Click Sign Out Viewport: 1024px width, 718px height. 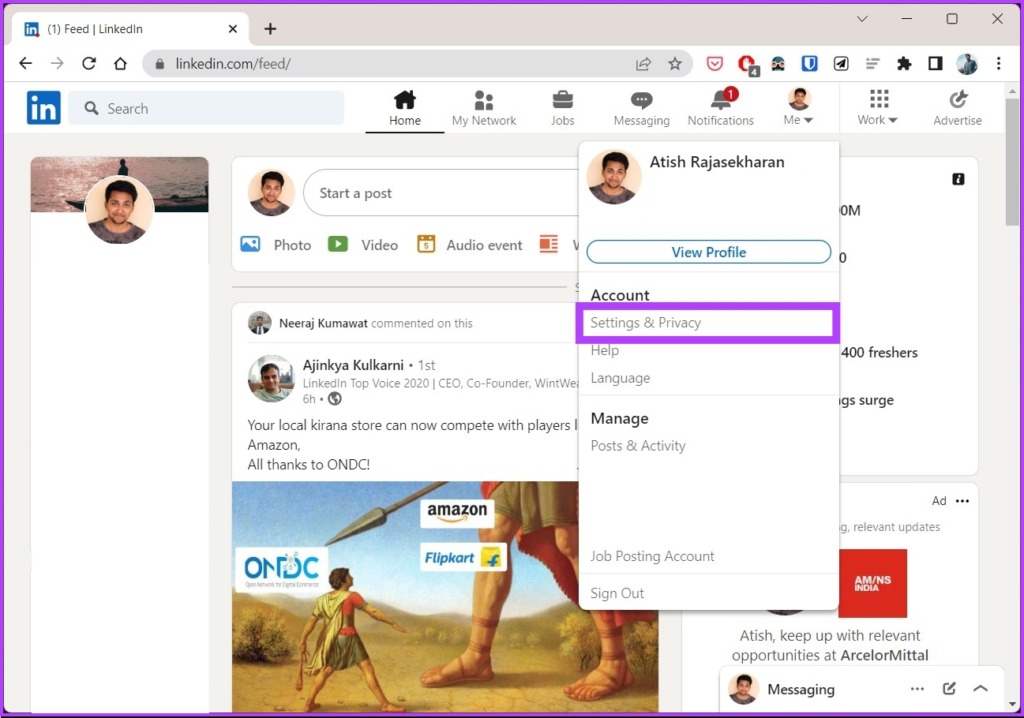point(617,593)
